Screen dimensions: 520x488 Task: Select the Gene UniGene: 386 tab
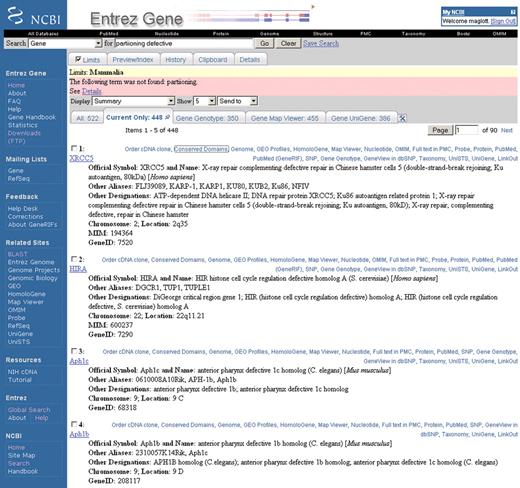coord(361,118)
